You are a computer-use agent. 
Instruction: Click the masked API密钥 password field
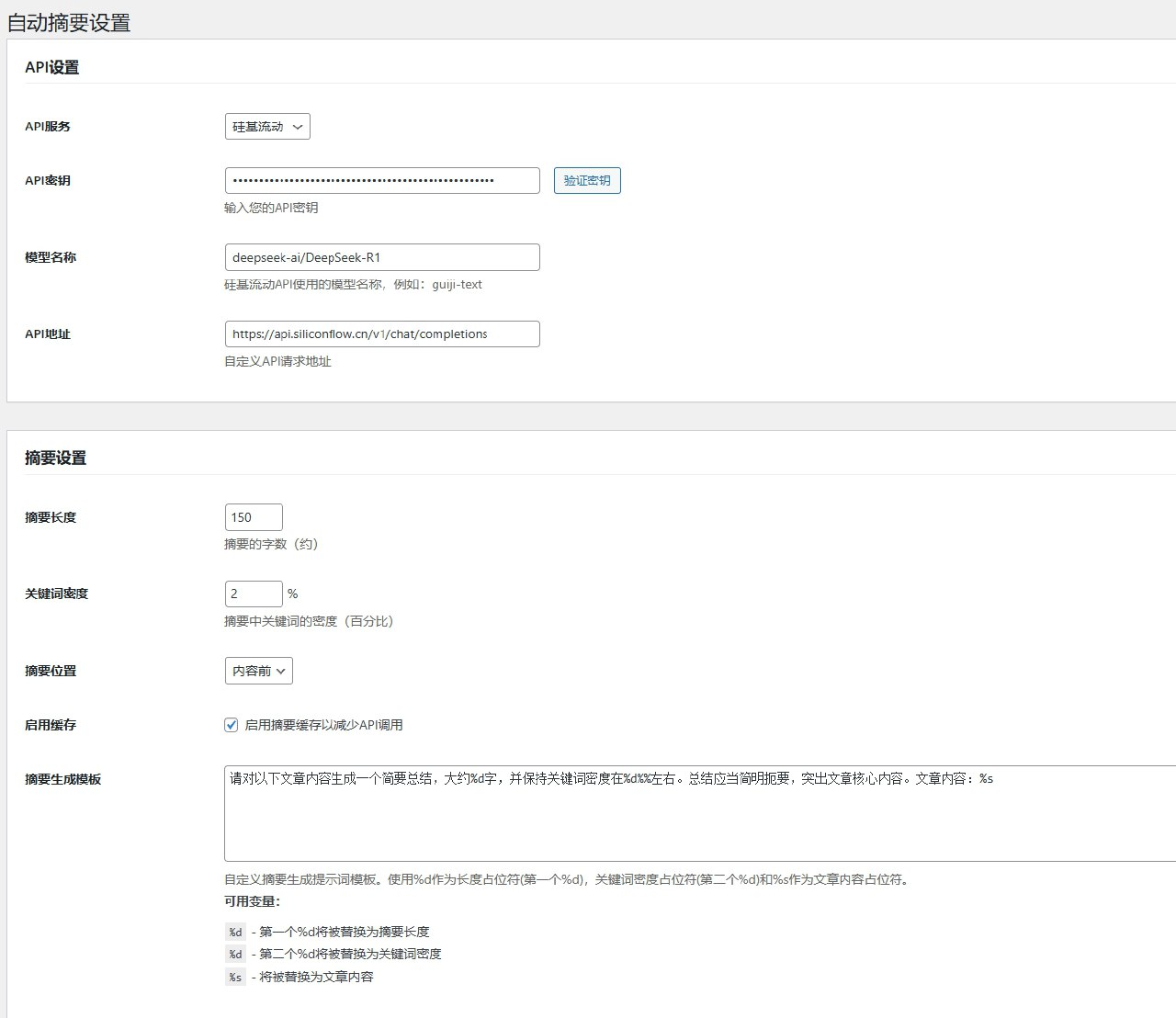[381, 180]
